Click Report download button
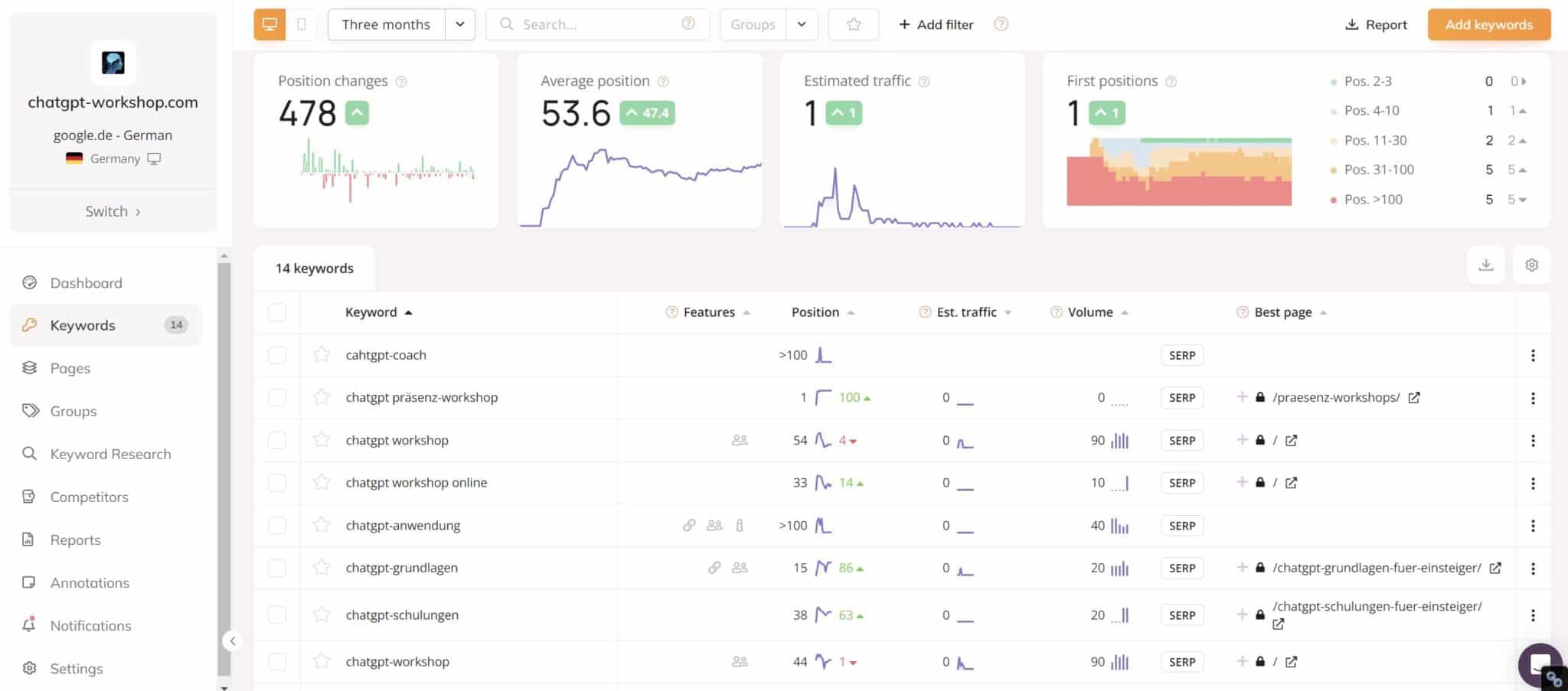The width and height of the screenshot is (1568, 691). pyautogui.click(x=1376, y=24)
